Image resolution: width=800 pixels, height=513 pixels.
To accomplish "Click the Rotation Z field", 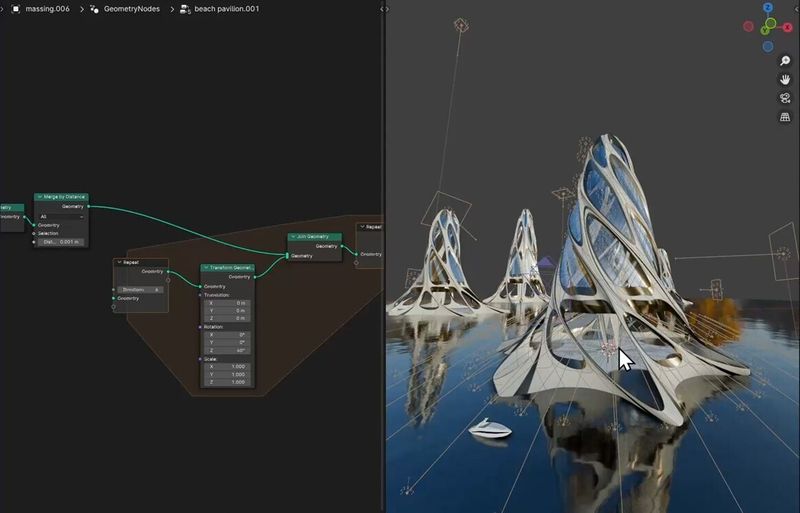I will pyautogui.click(x=228, y=350).
